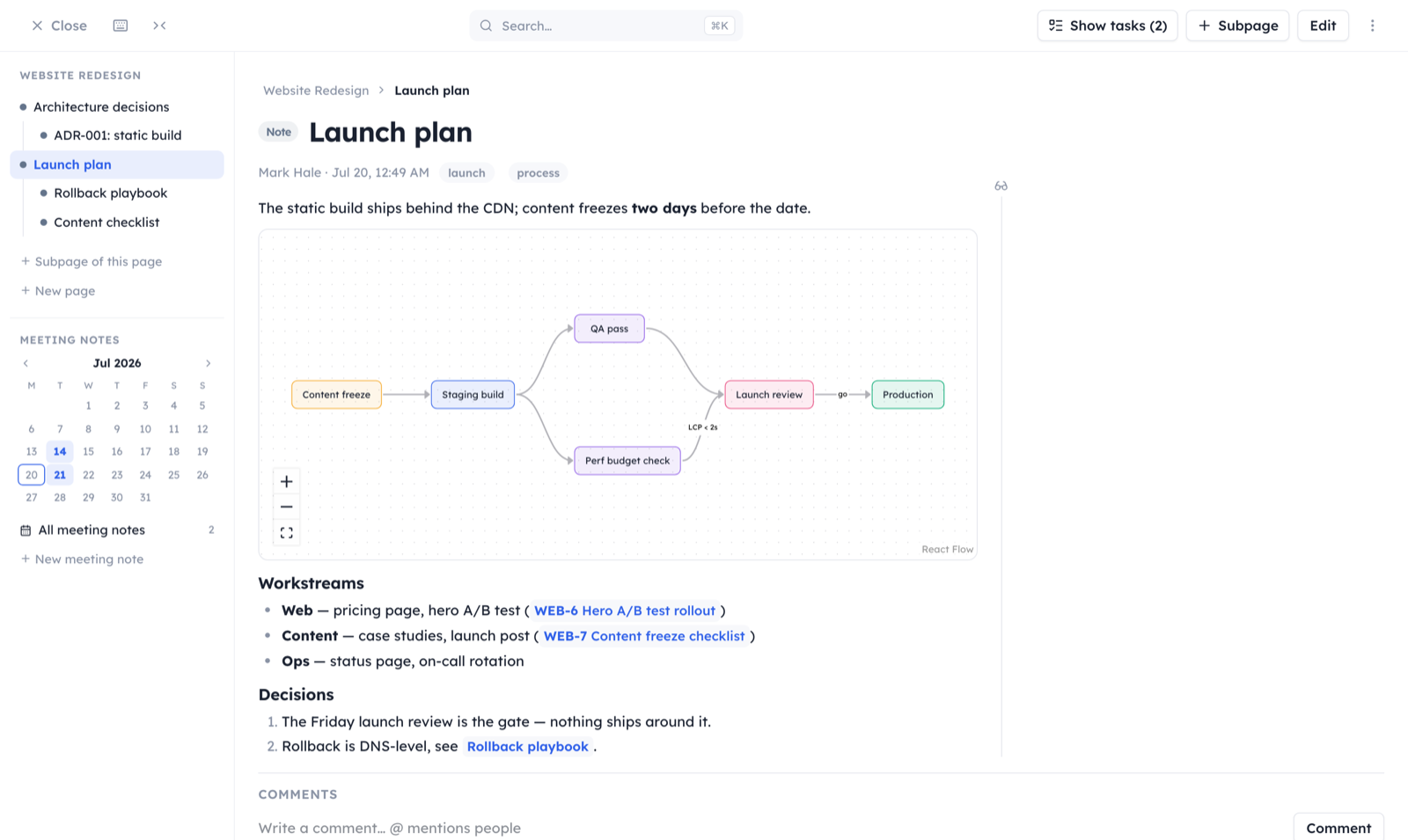The image size is (1408, 840).
Task: Click New meeting note
Action: point(82,559)
